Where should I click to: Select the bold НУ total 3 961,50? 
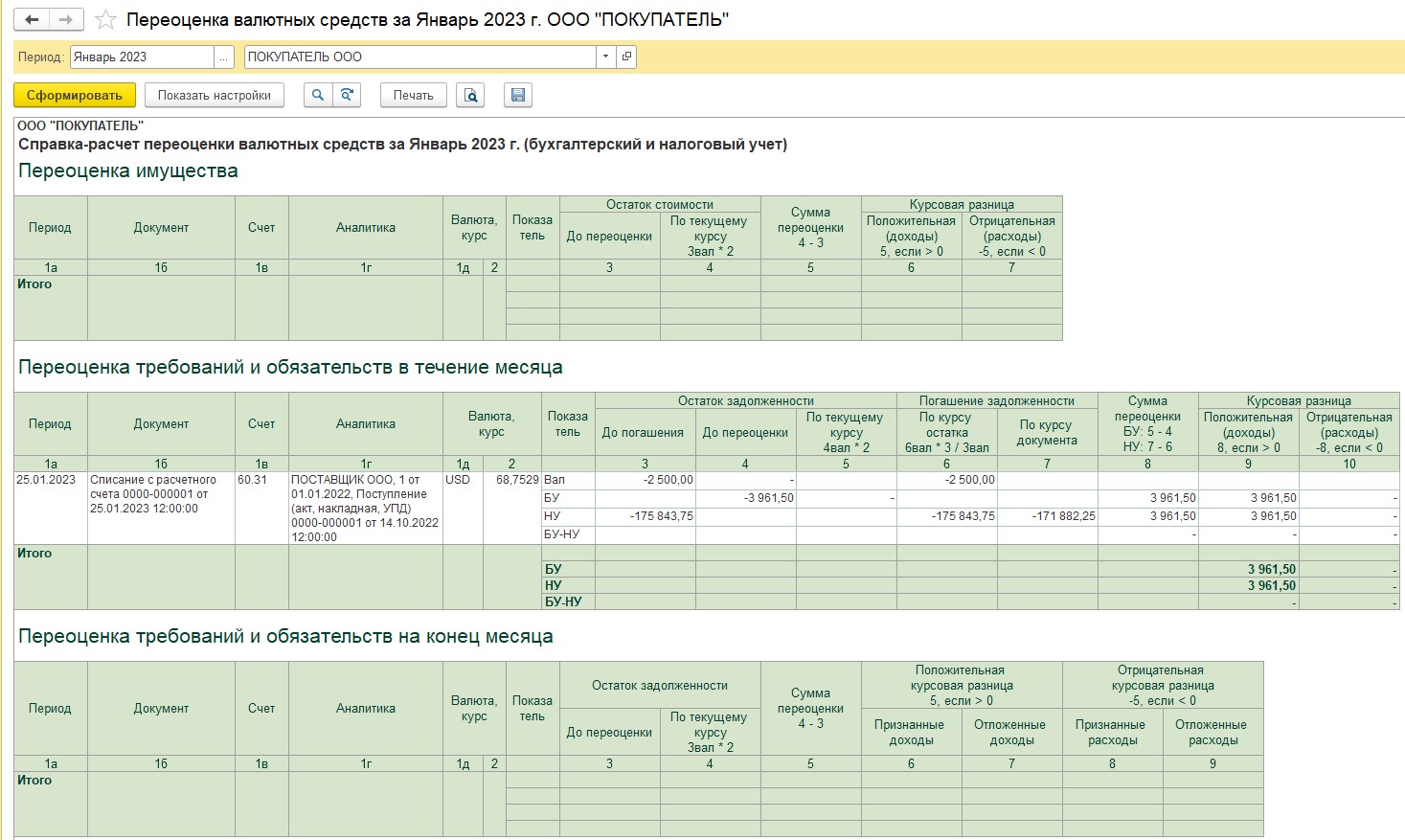1249,586
